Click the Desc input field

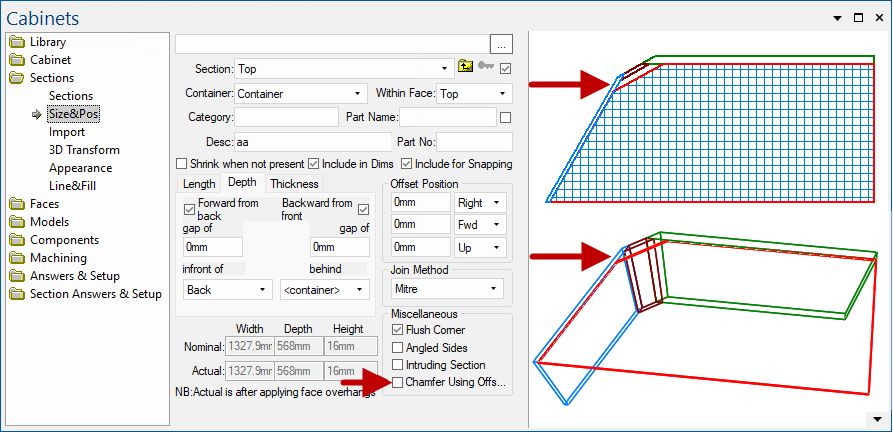(x=313, y=141)
